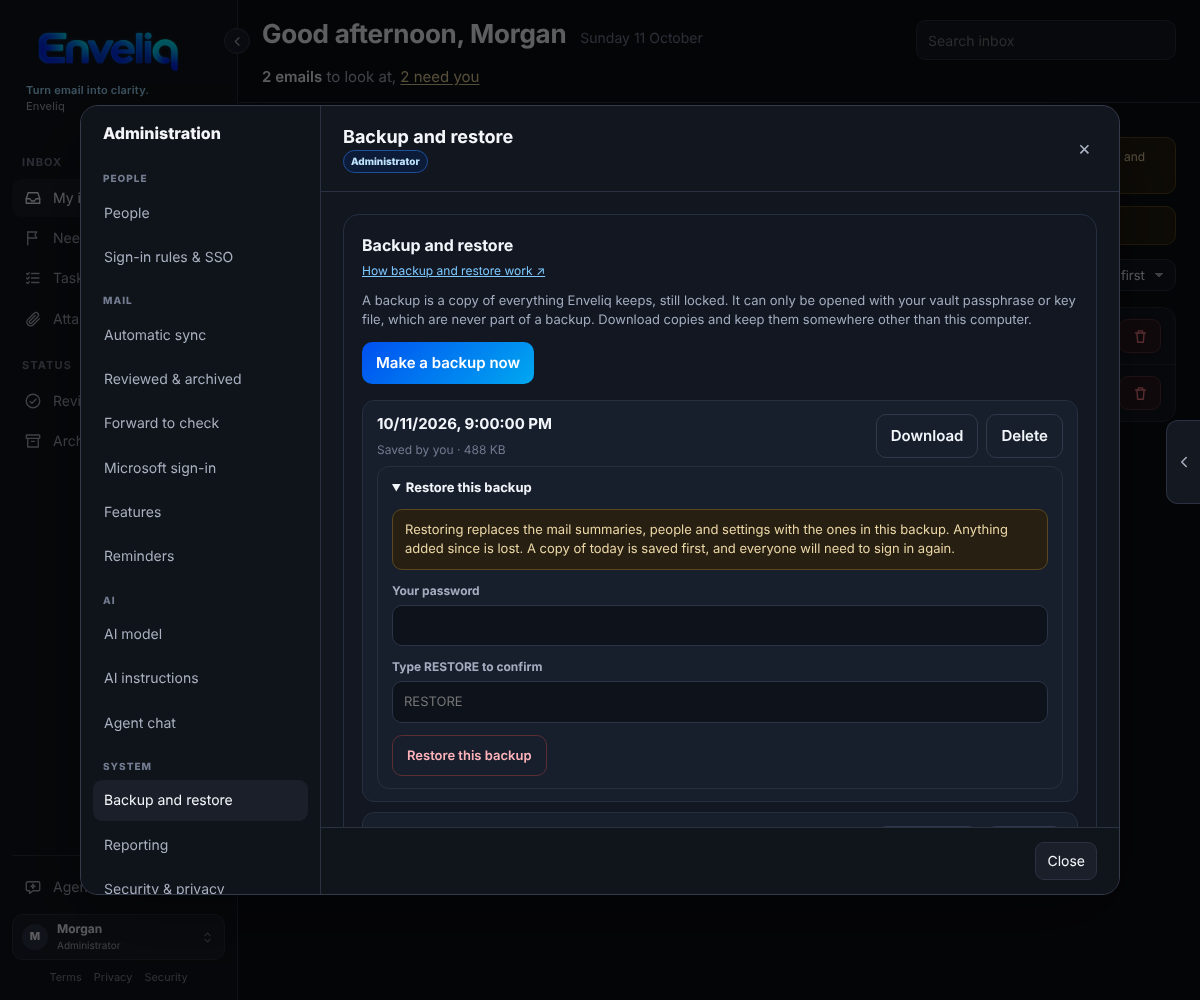Screen dimensions: 1200x1000
Task: Click the flag icon in the left sidebar
Action: (33, 238)
